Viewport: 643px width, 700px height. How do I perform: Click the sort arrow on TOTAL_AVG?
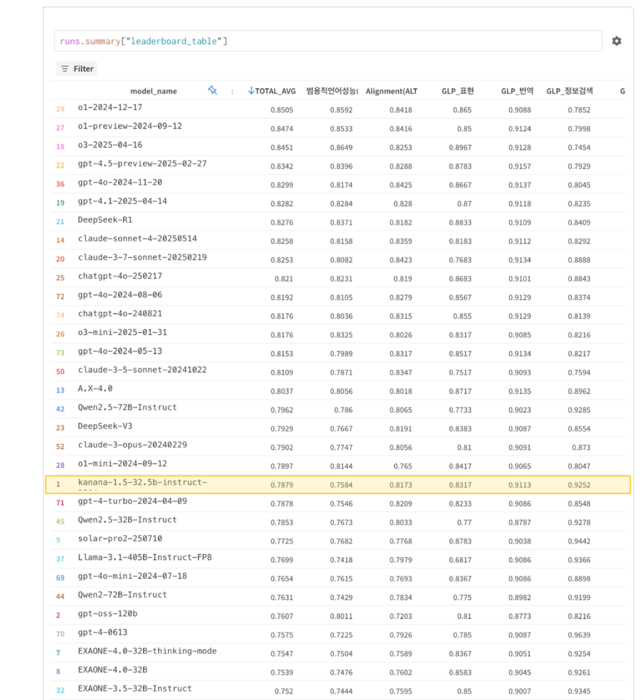(x=252, y=91)
